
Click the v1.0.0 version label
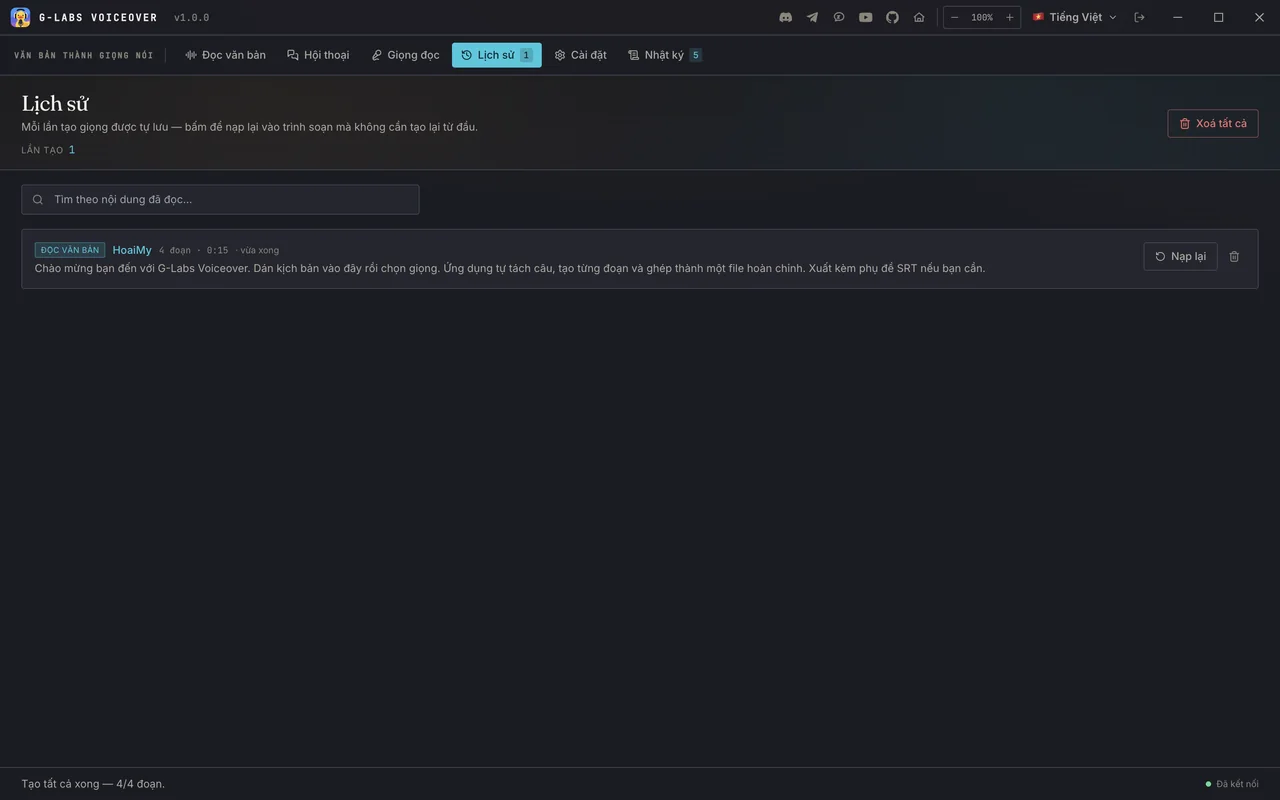[191, 18]
